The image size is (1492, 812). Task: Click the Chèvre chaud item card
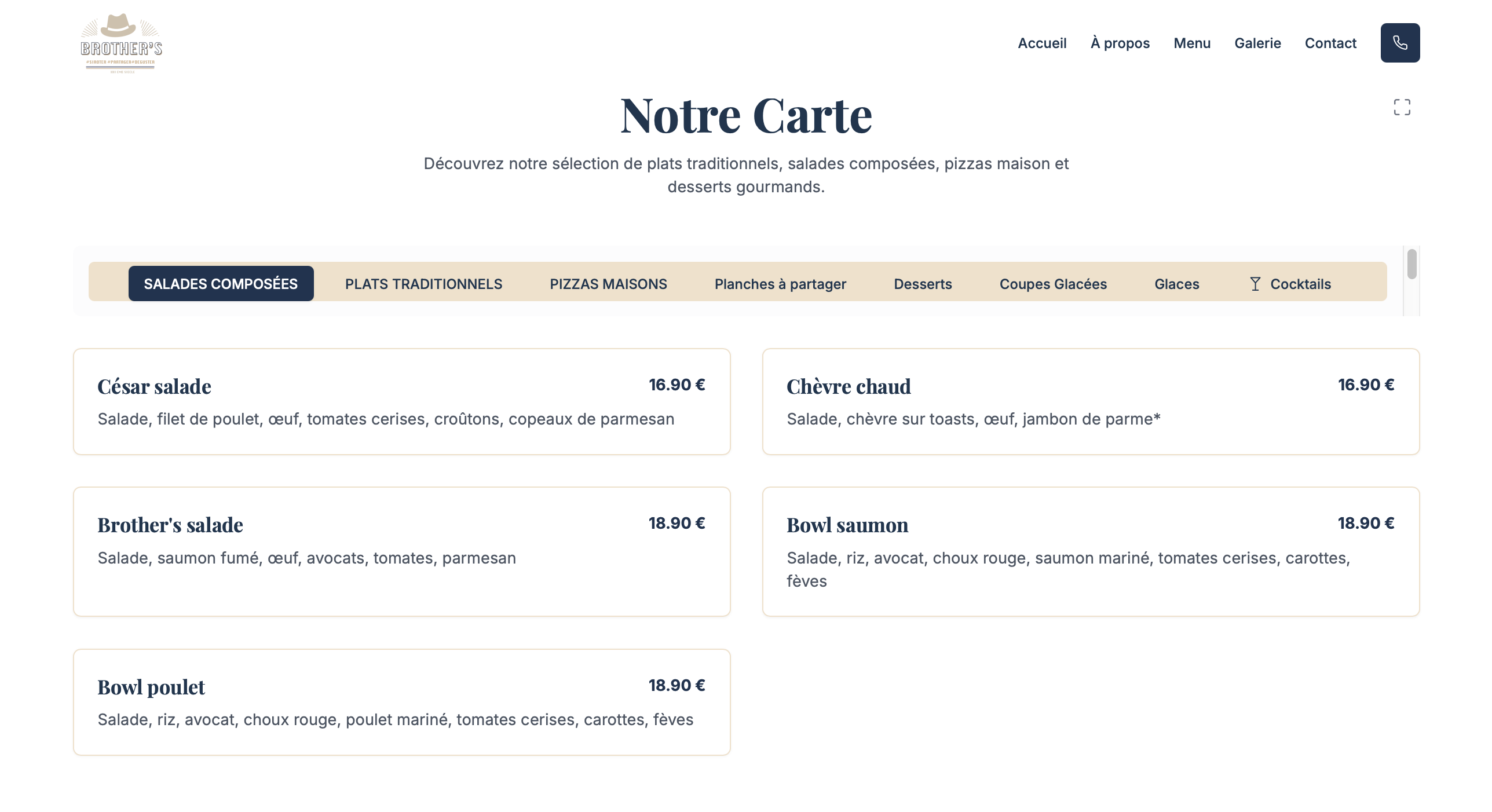click(x=1090, y=401)
